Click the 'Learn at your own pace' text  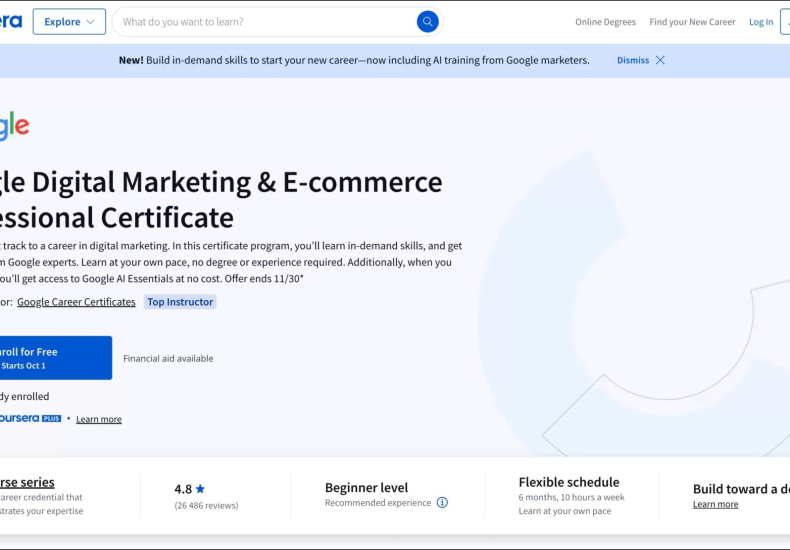(565, 511)
